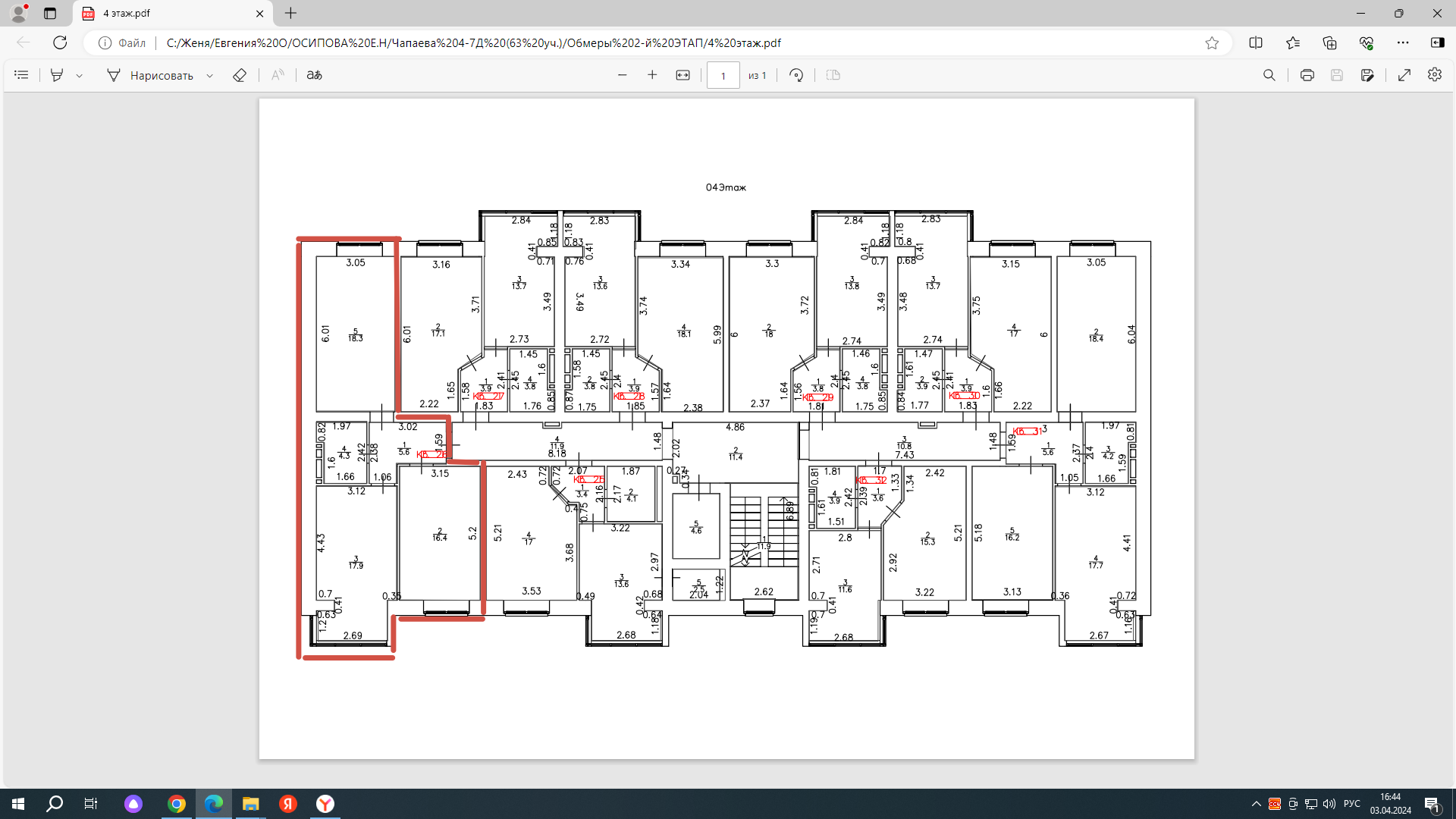Open a new browser tab
Image resolution: width=1456 pixels, height=819 pixels.
291,13
